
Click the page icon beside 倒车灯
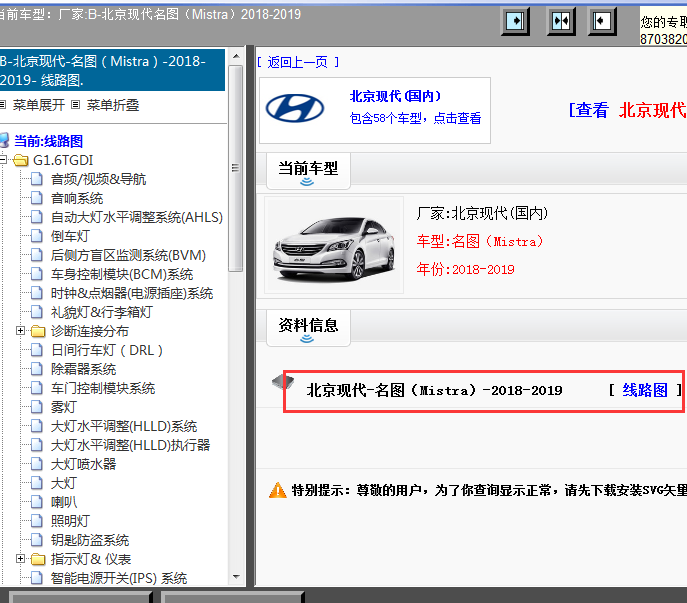37,236
